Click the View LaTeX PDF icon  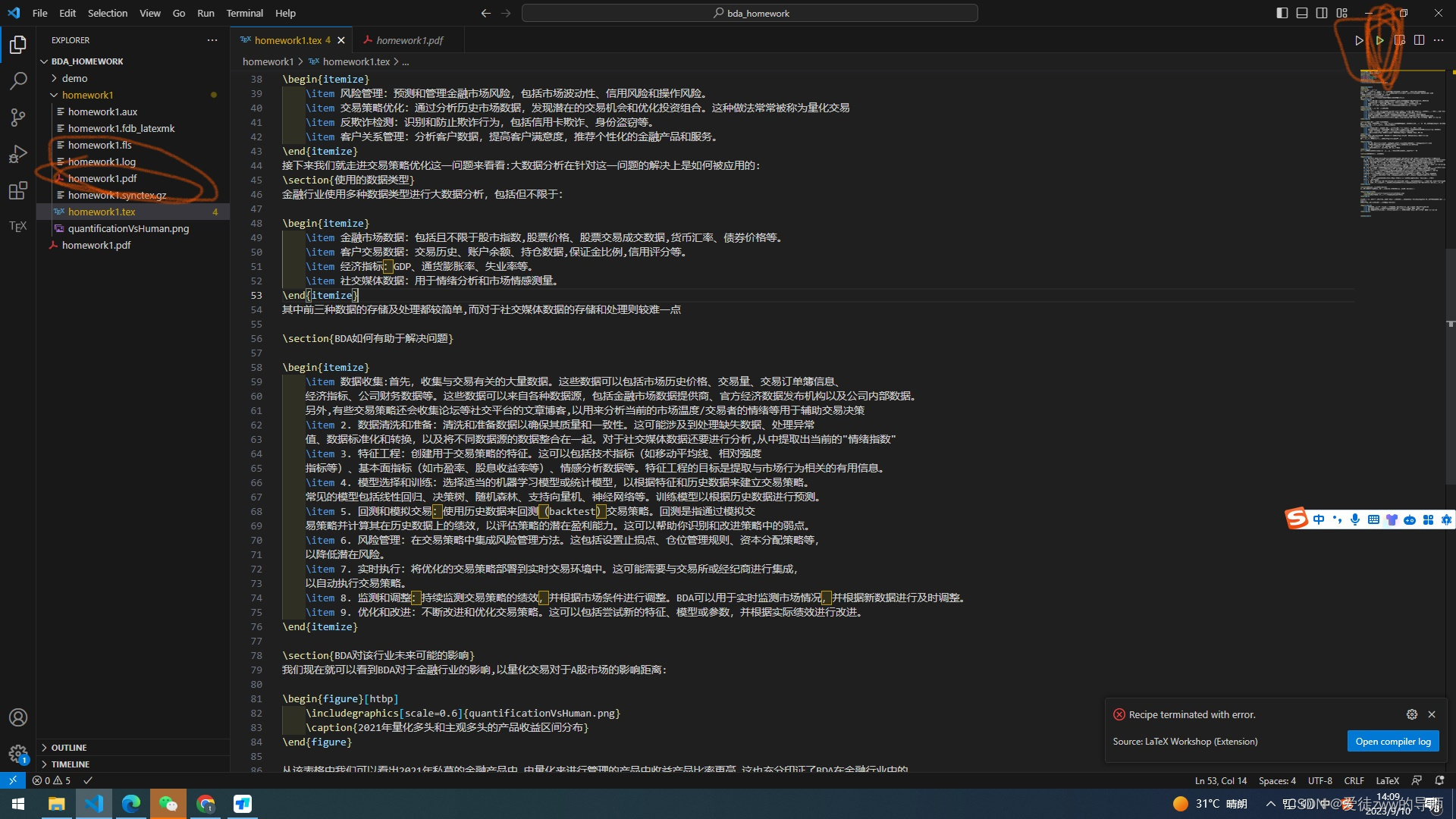click(x=1399, y=40)
